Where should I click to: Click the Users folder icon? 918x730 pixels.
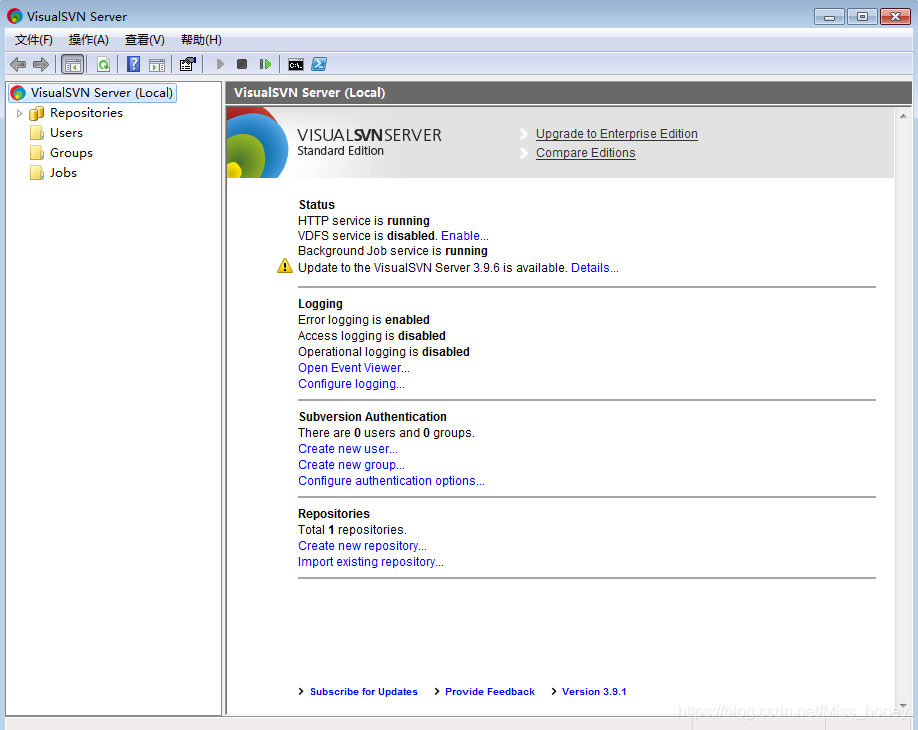click(x=37, y=133)
